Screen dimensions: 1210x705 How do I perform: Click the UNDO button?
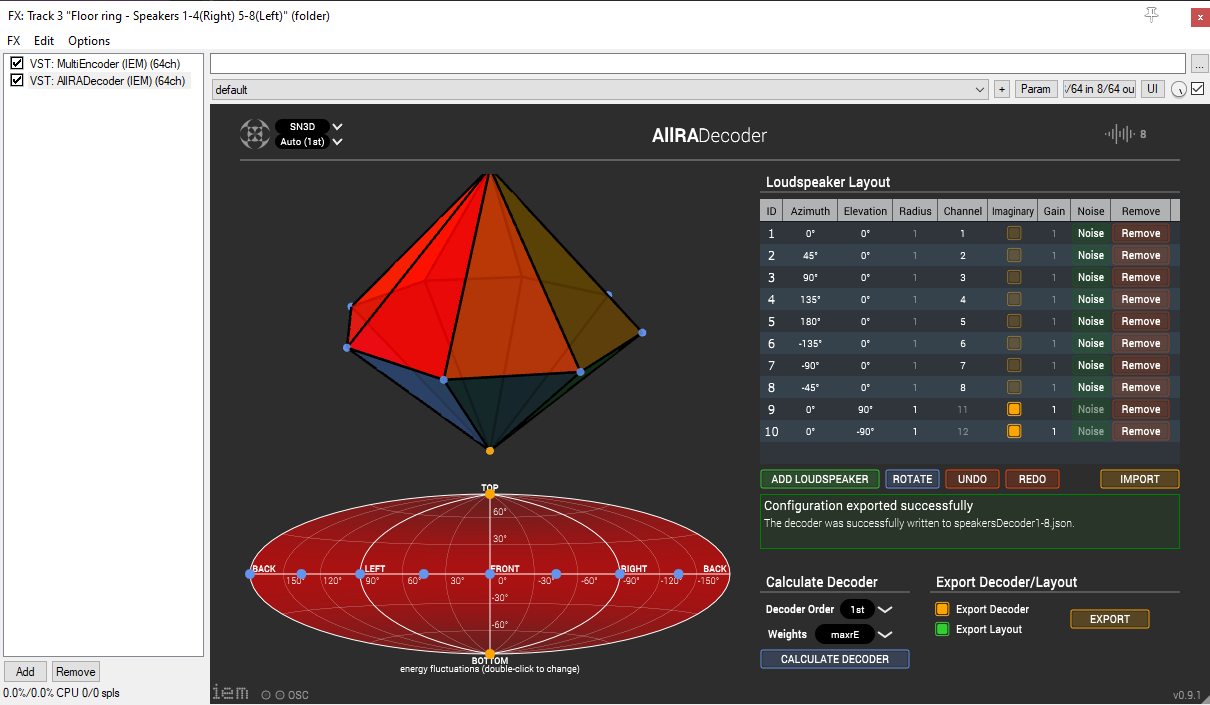(x=972, y=479)
